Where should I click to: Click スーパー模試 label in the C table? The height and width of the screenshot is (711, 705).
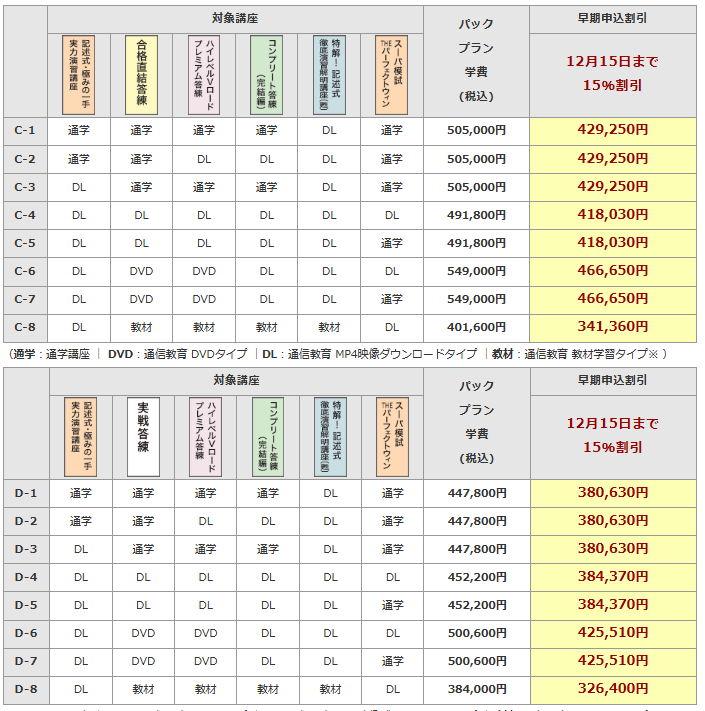pyautogui.click(x=392, y=75)
